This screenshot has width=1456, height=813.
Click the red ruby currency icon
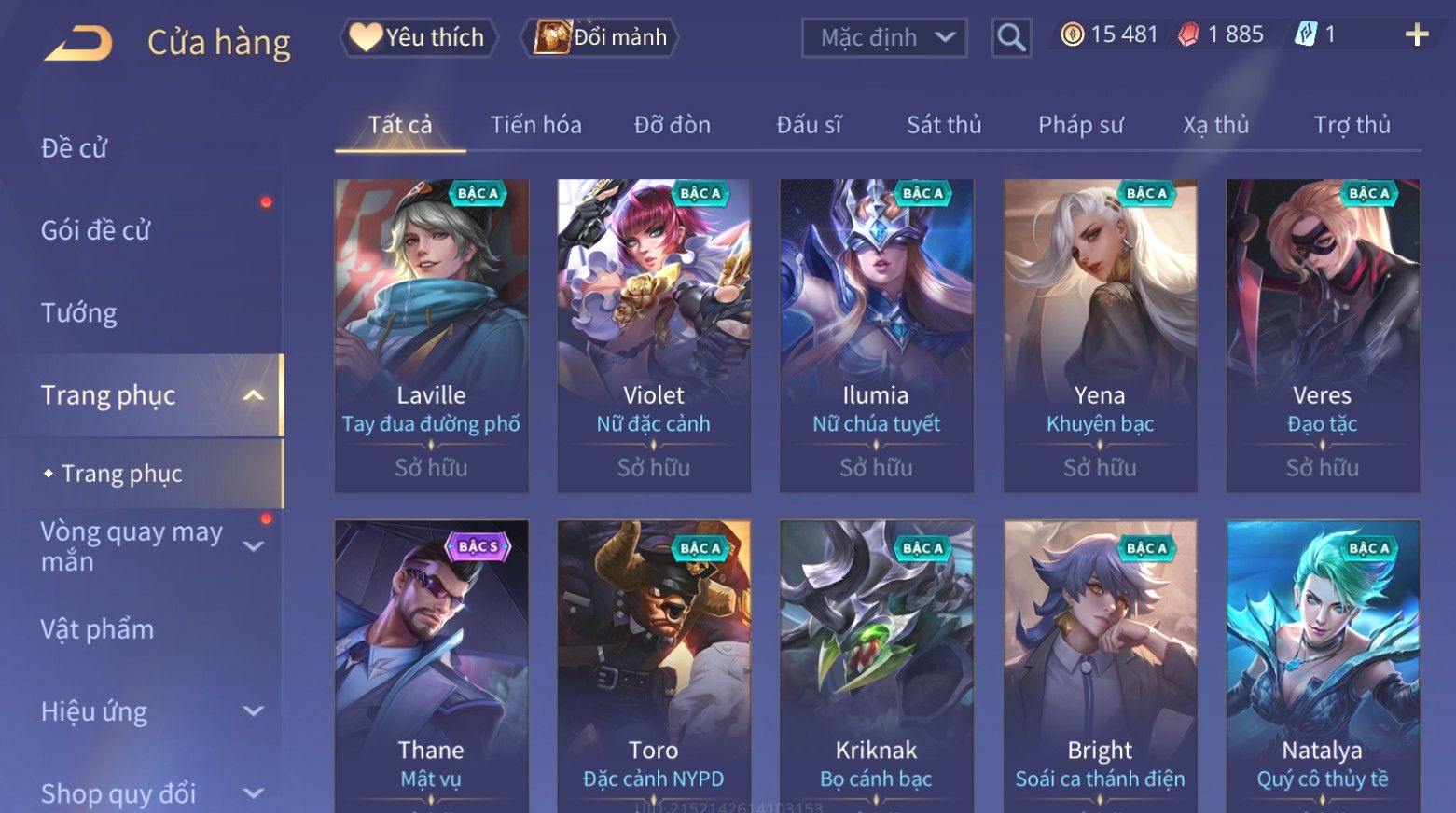[x=1188, y=35]
